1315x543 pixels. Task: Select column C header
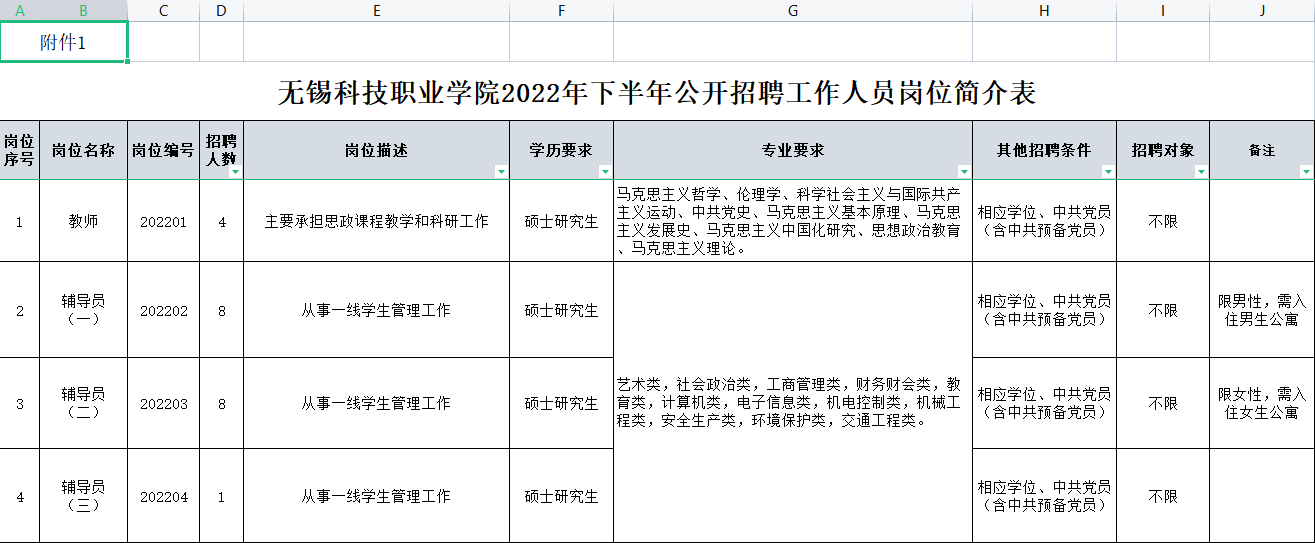pos(164,10)
